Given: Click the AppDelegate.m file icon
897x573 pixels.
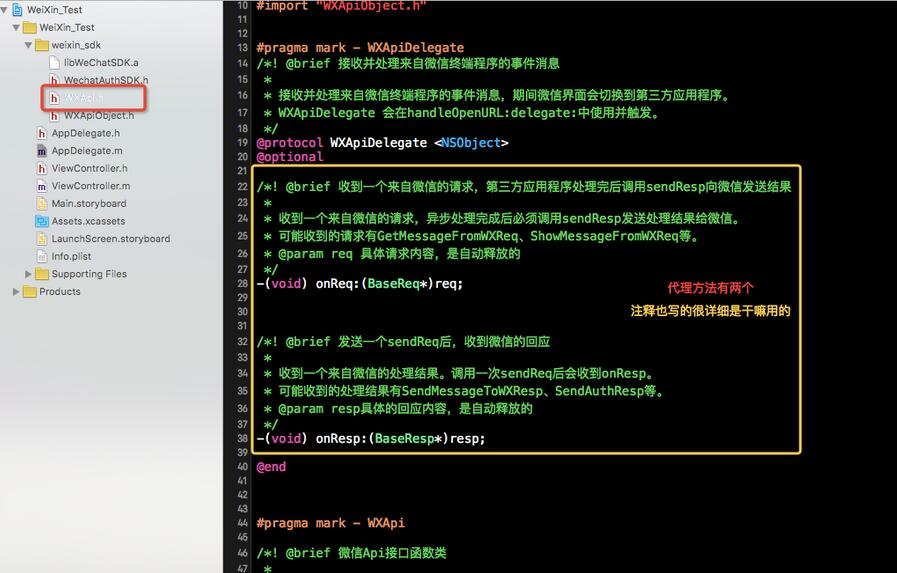Looking at the screenshot, I should pos(42,151).
